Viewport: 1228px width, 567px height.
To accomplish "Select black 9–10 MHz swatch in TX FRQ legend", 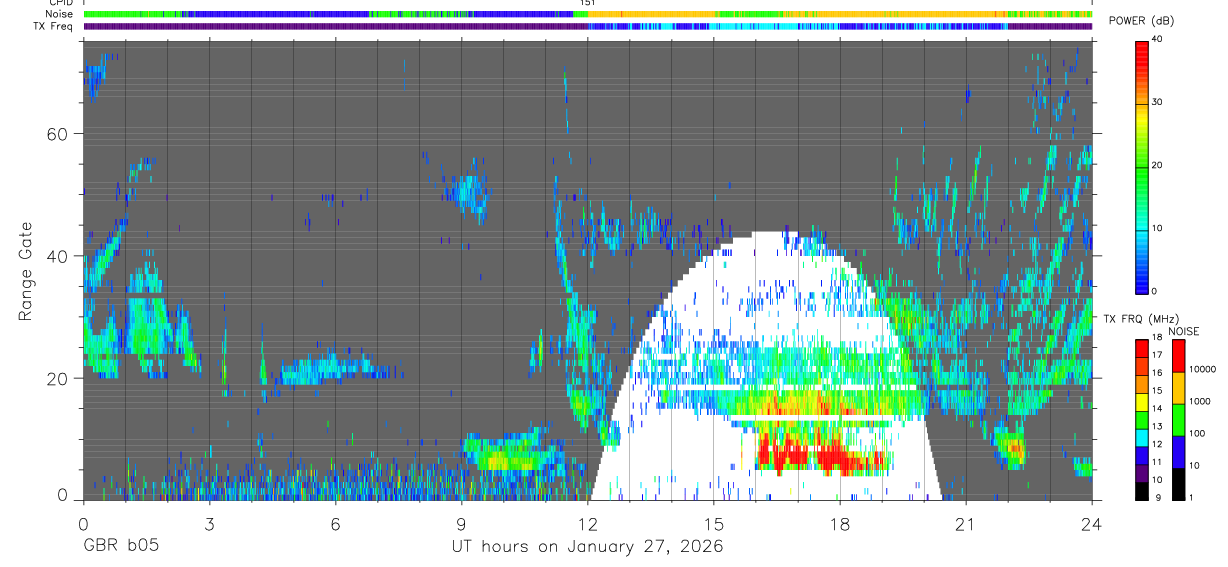I will pos(1142,491).
